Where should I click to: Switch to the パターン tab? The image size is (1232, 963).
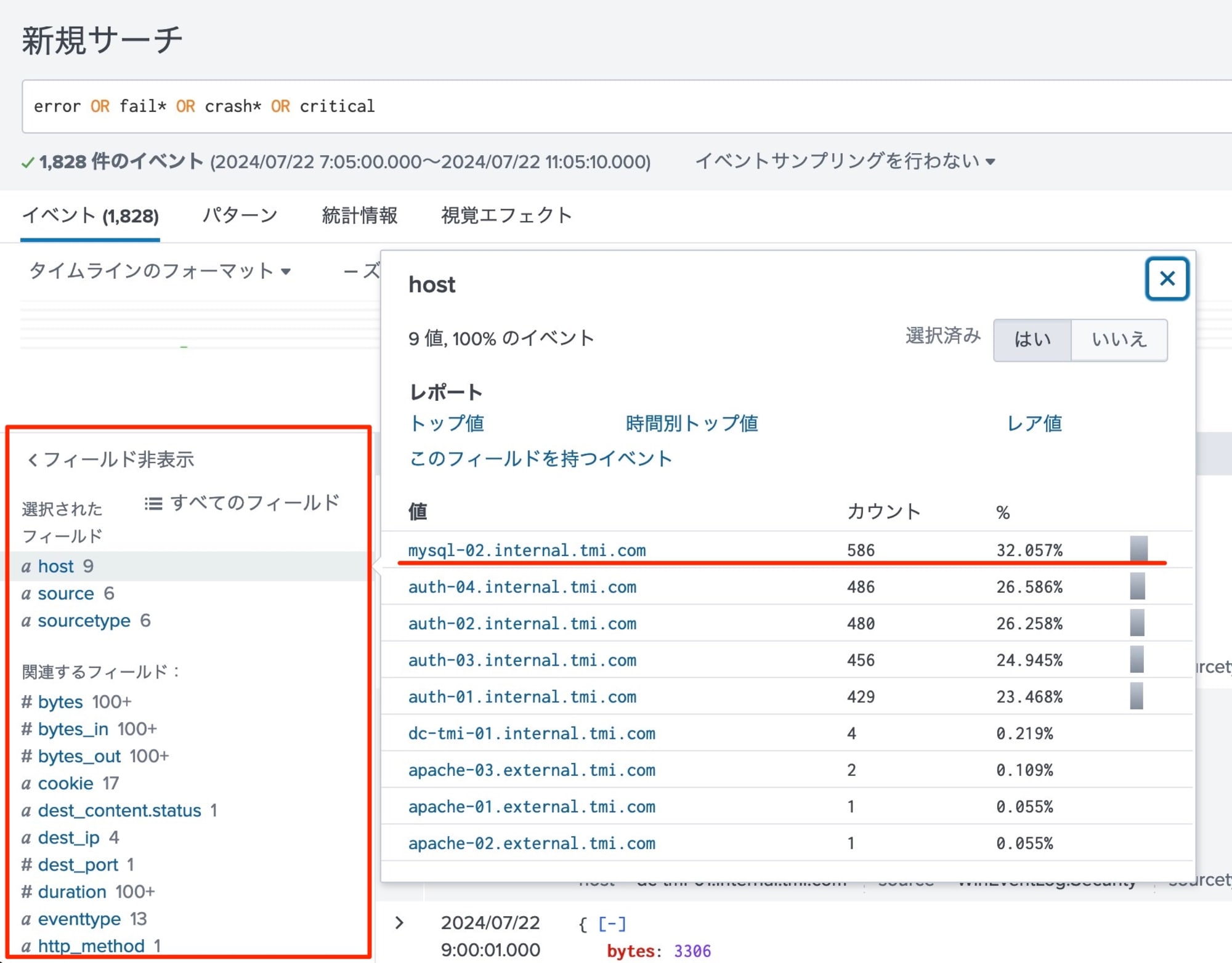point(240,216)
